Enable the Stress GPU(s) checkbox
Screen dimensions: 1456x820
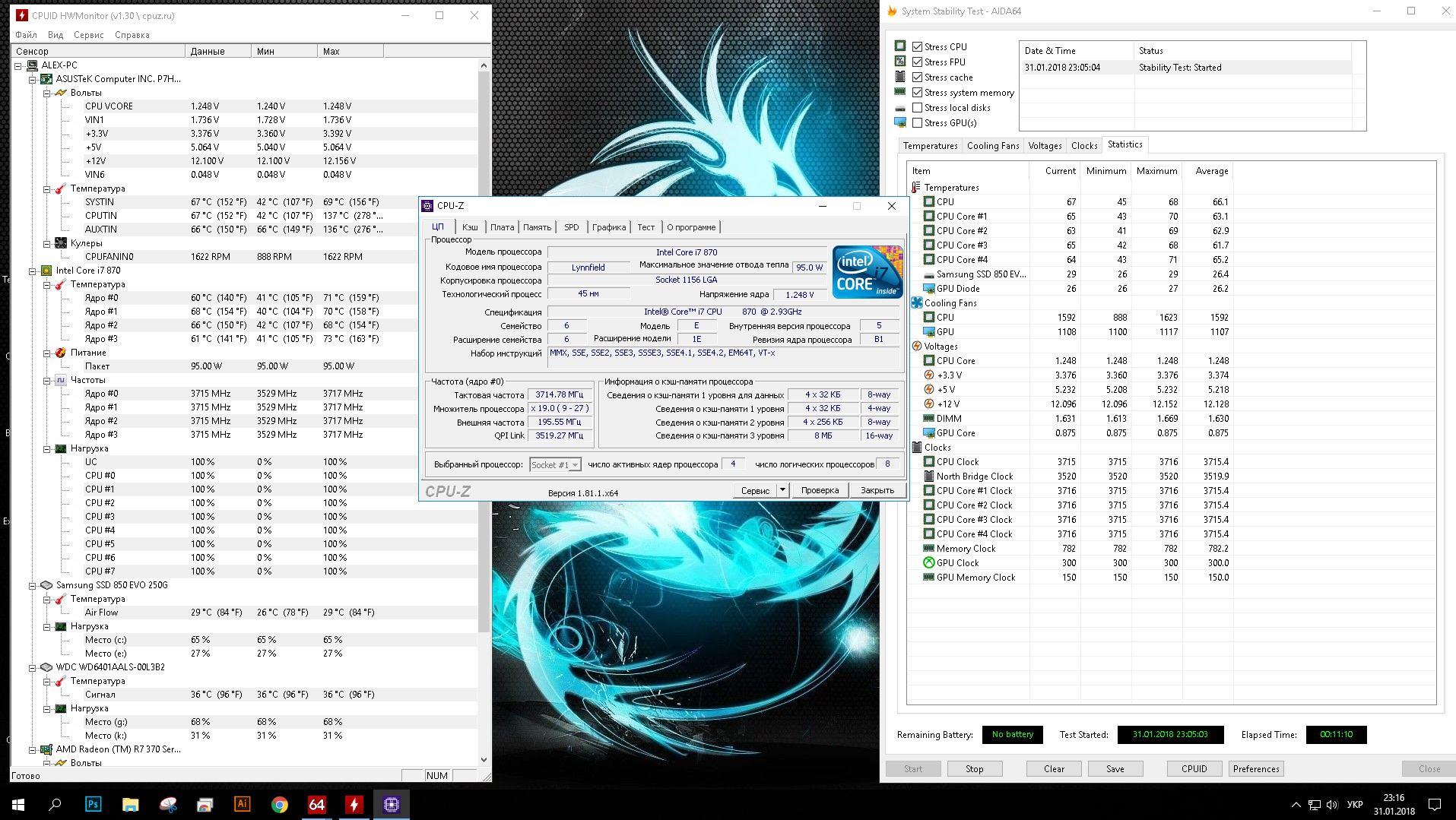[917, 122]
